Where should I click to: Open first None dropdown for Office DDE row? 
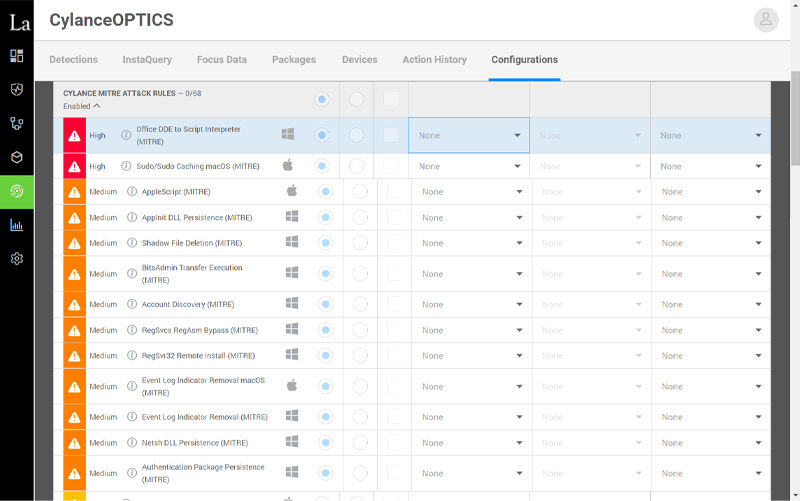pos(469,135)
